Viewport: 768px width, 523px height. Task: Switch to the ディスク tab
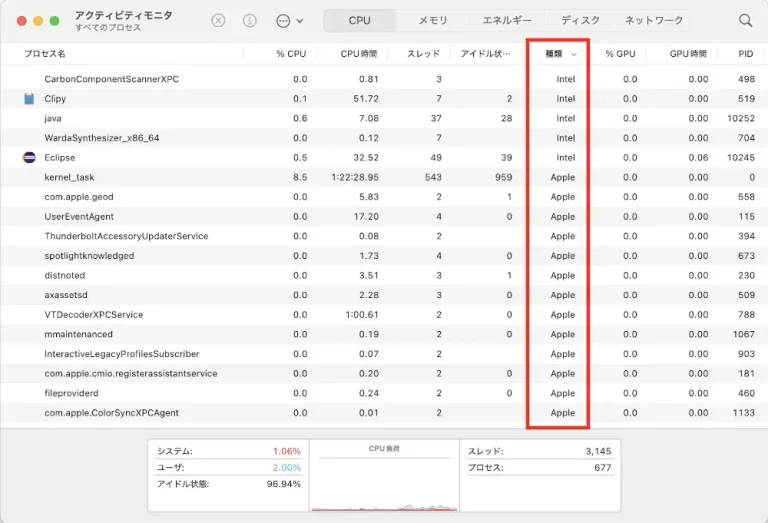click(580, 21)
